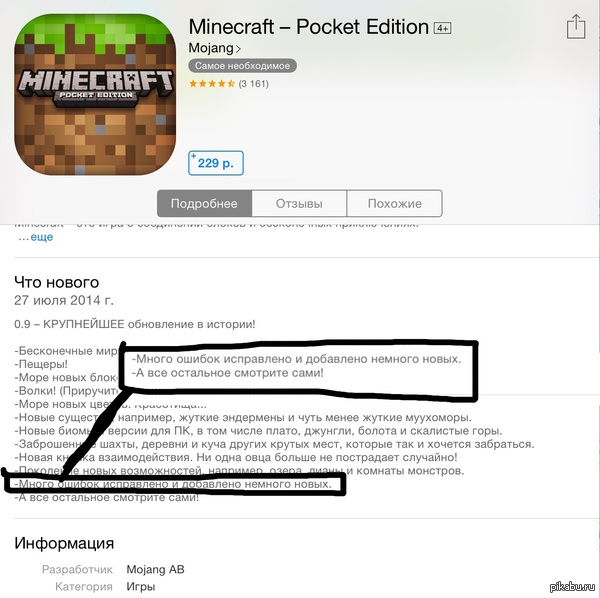Open the Minecraft Pocket Edition app icon
Screen dimensions: 600x598
pos(95,95)
